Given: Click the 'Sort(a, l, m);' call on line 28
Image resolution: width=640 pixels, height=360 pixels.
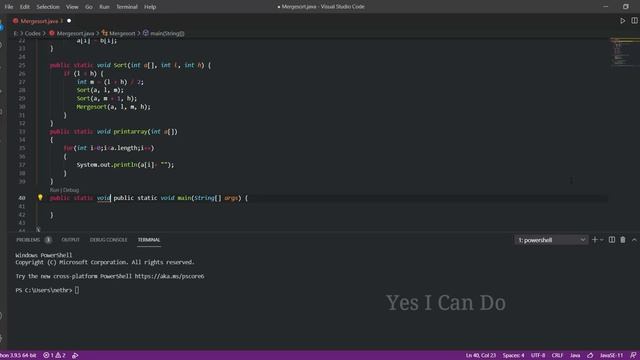Looking at the screenshot, I should click(100, 90).
